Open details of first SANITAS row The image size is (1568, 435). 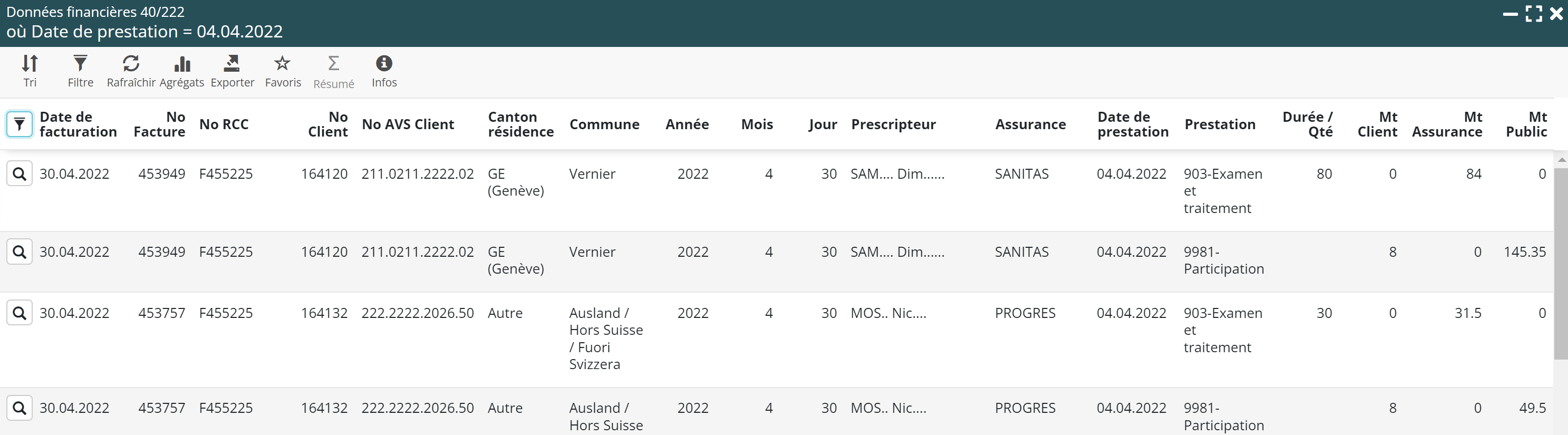(20, 174)
